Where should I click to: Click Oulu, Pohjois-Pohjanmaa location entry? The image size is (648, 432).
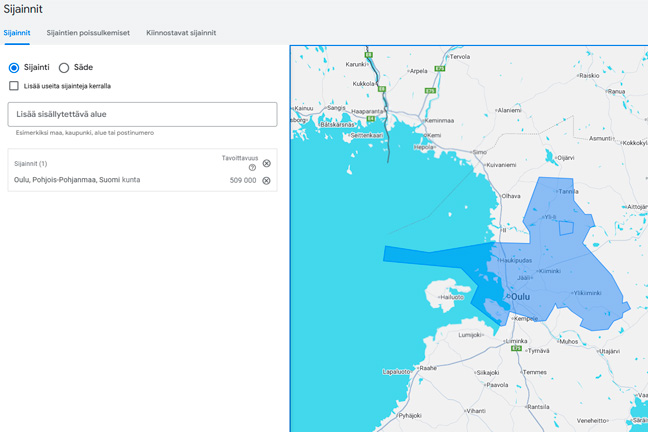(77, 180)
